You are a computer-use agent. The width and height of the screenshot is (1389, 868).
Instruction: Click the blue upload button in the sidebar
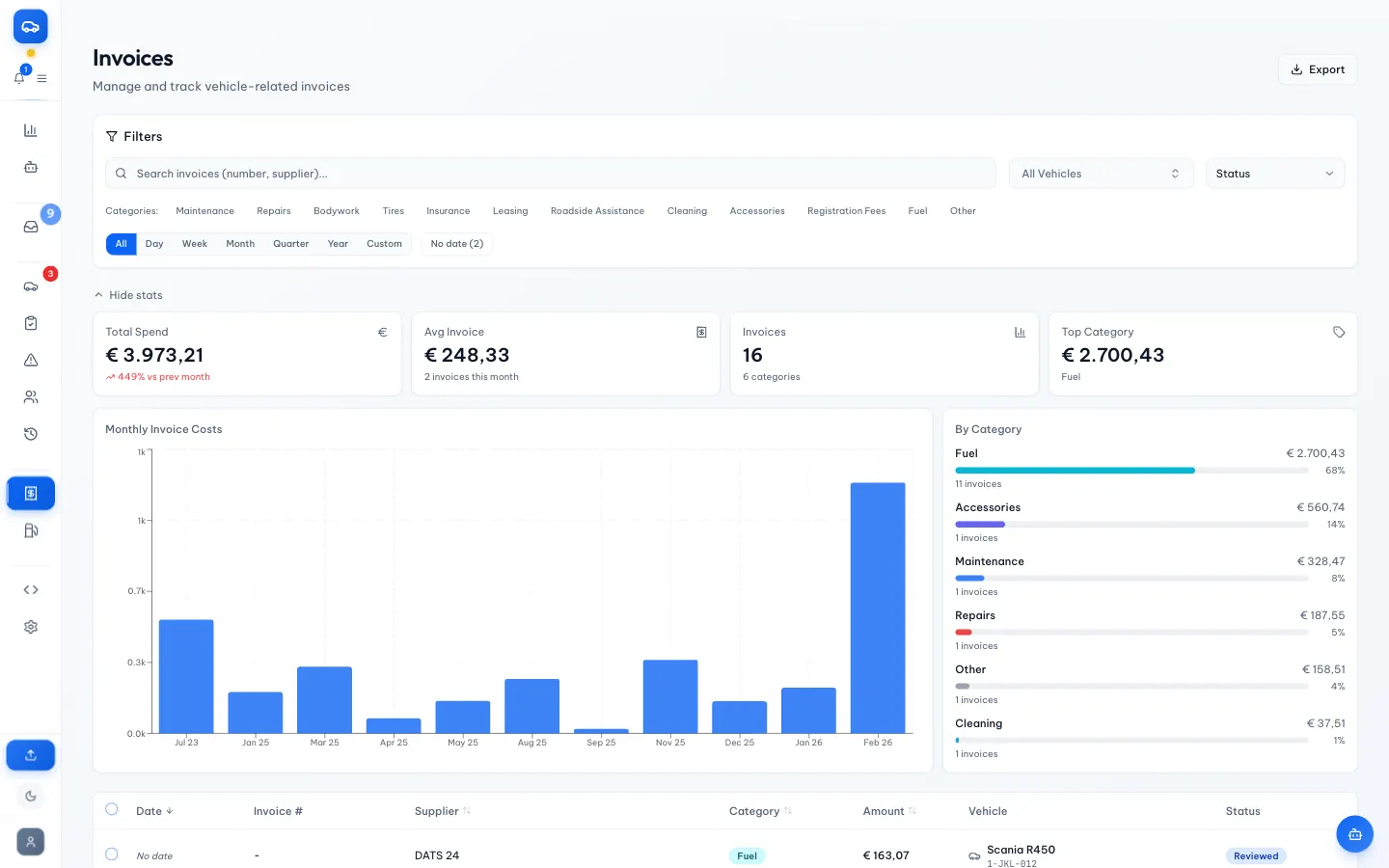point(31,755)
